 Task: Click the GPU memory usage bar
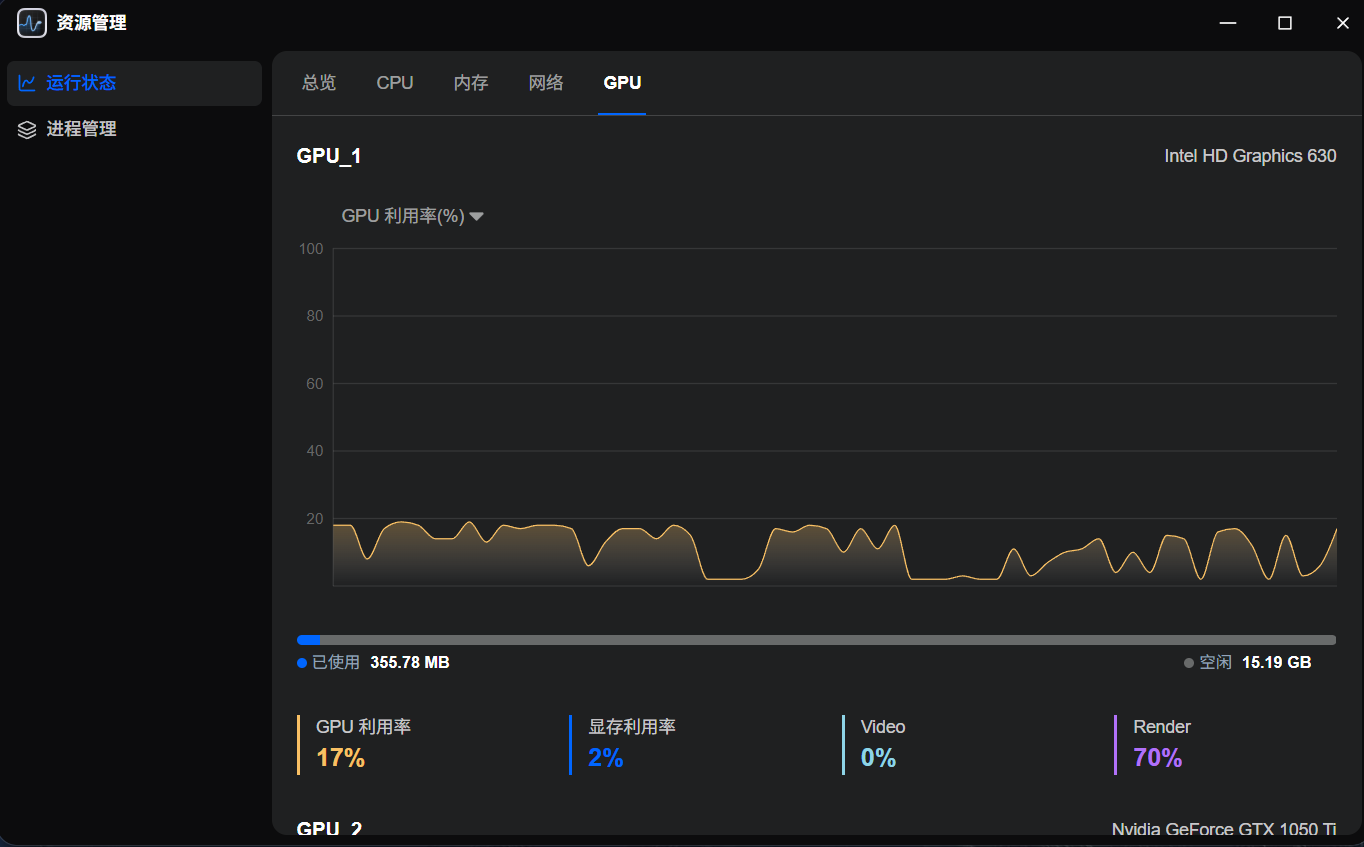tap(816, 640)
